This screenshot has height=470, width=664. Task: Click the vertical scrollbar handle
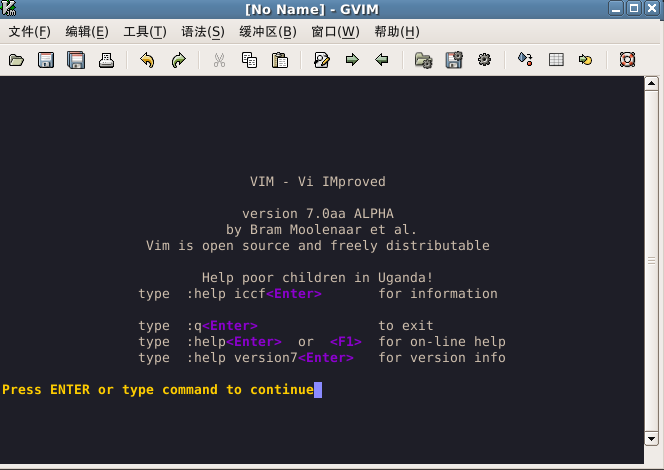pyautogui.click(x=651, y=261)
